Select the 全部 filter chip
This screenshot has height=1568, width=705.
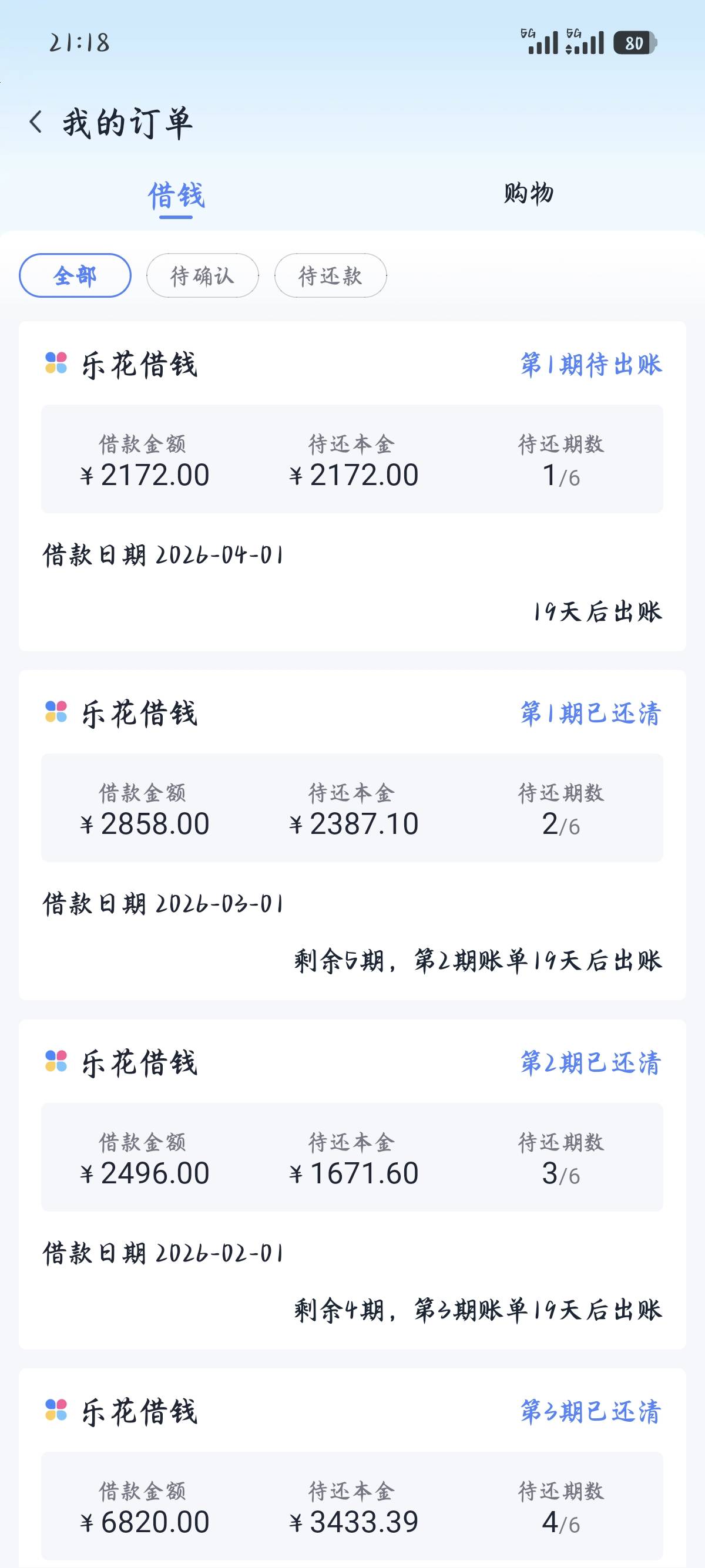click(x=75, y=276)
